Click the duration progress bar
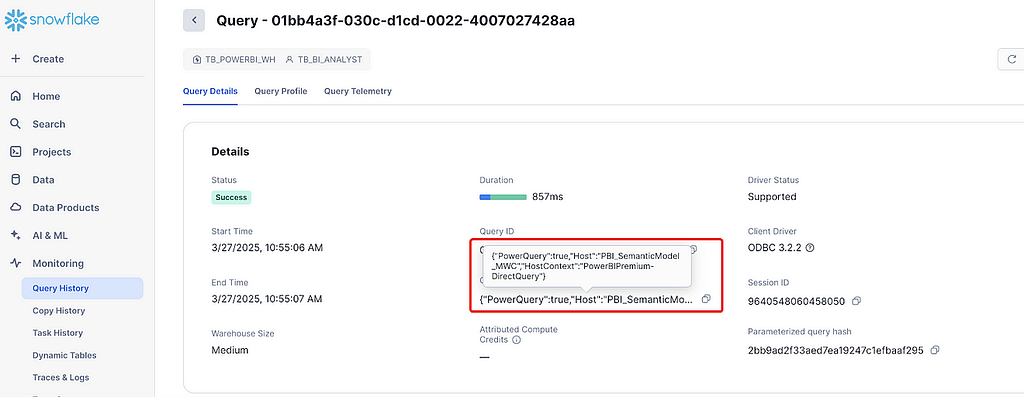 point(503,197)
